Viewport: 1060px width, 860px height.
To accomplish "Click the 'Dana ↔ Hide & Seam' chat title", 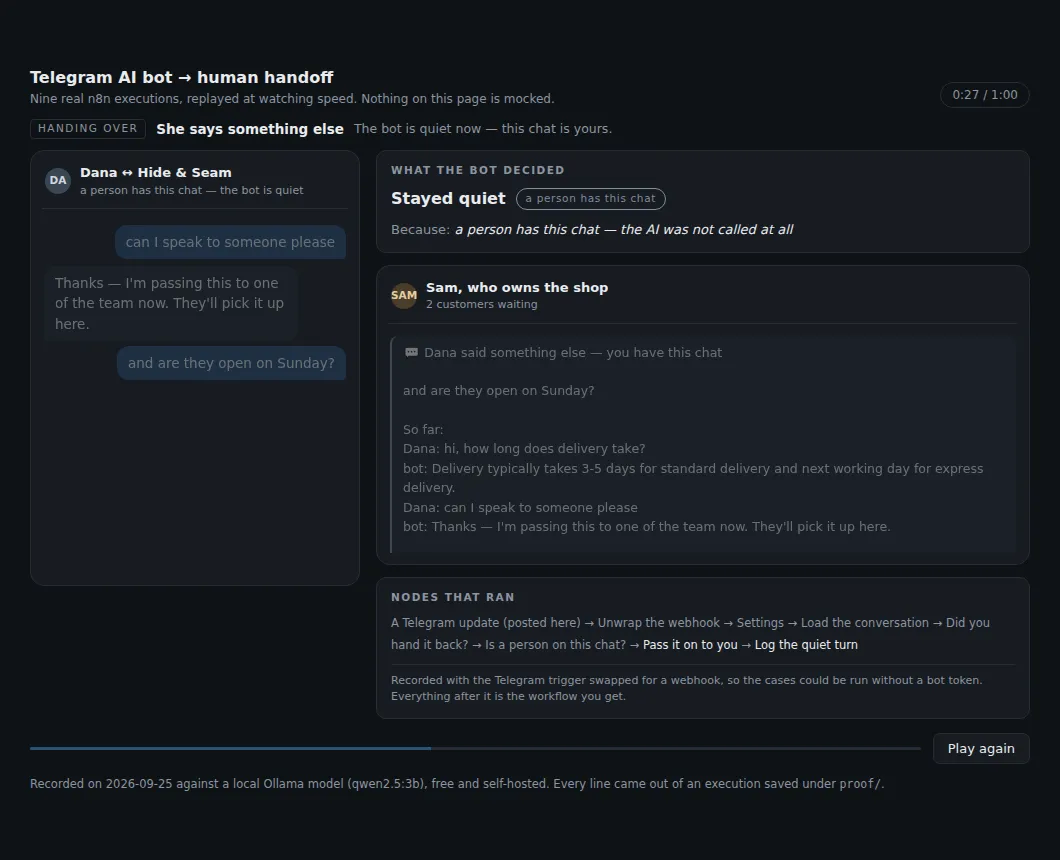I will click(155, 172).
